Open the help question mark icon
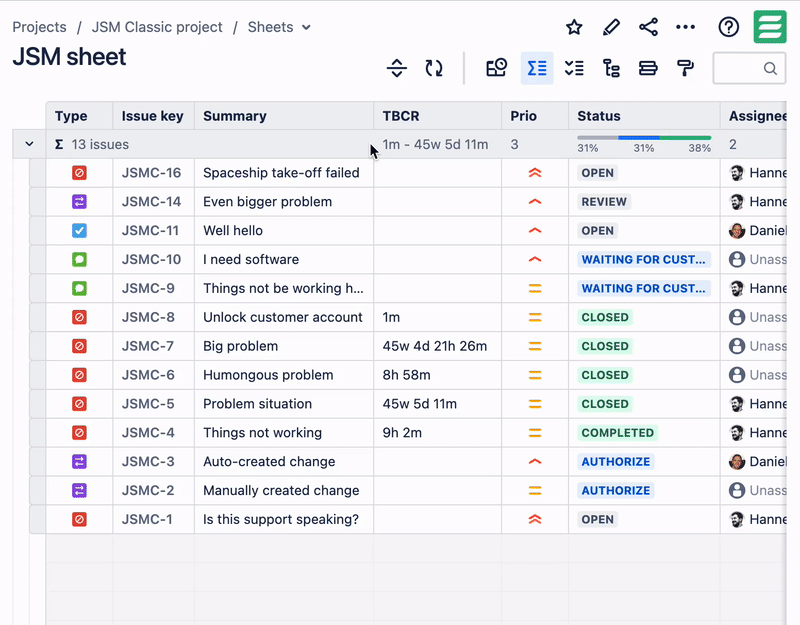Image resolution: width=800 pixels, height=625 pixels. click(729, 27)
